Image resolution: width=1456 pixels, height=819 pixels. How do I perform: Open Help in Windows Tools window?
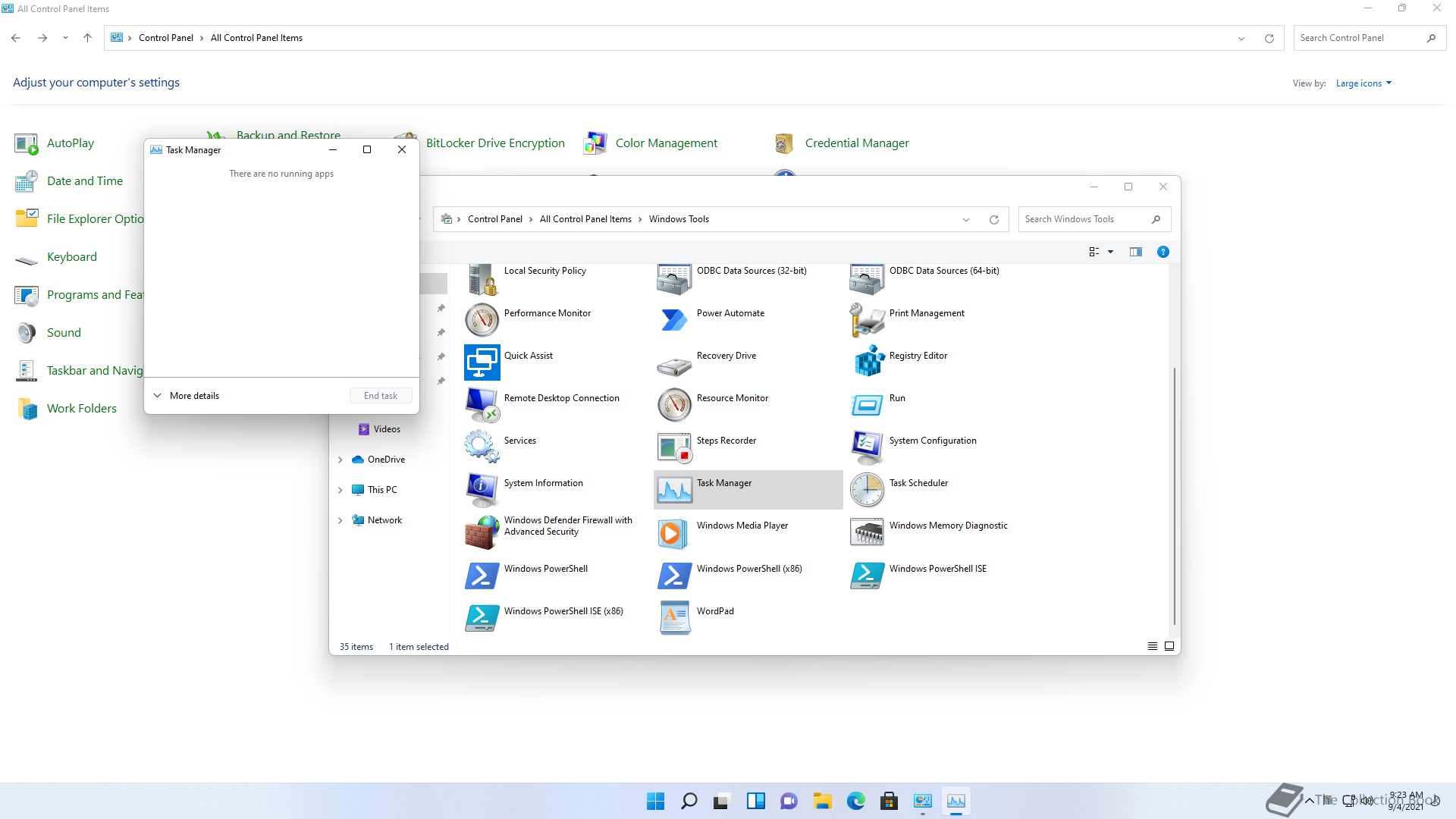(x=1163, y=252)
